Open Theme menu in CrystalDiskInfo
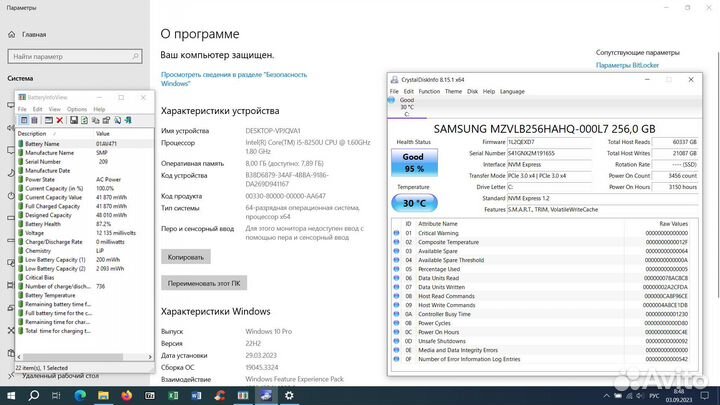This screenshot has width=720, height=405. tap(453, 91)
